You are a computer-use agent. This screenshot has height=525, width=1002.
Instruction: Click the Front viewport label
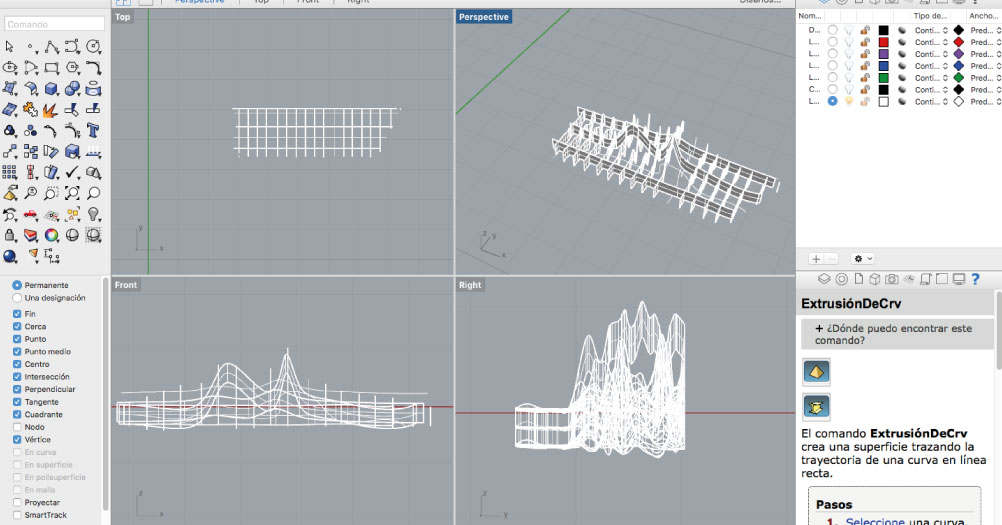(126, 285)
